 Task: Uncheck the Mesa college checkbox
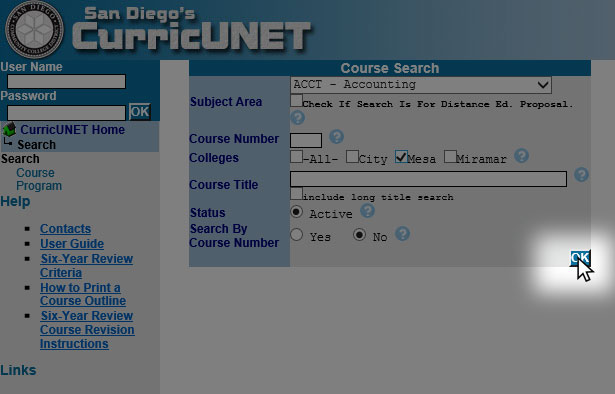[x=401, y=156]
